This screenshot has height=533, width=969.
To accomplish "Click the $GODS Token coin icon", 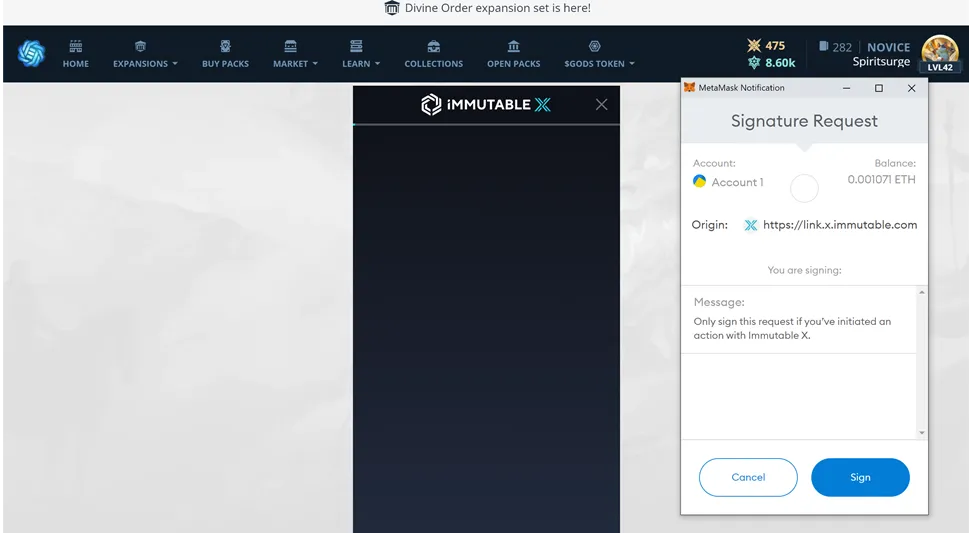I will point(595,46).
